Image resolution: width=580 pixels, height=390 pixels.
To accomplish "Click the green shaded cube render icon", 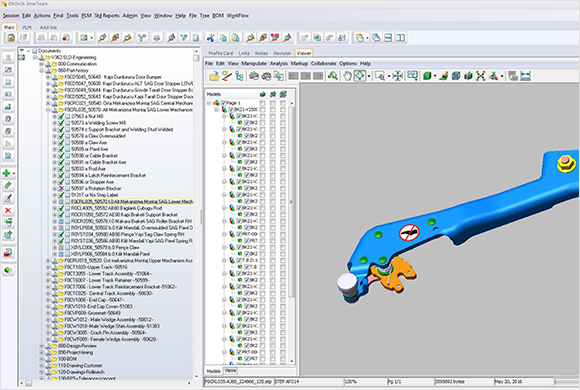I will pyautogui.click(x=427, y=76).
